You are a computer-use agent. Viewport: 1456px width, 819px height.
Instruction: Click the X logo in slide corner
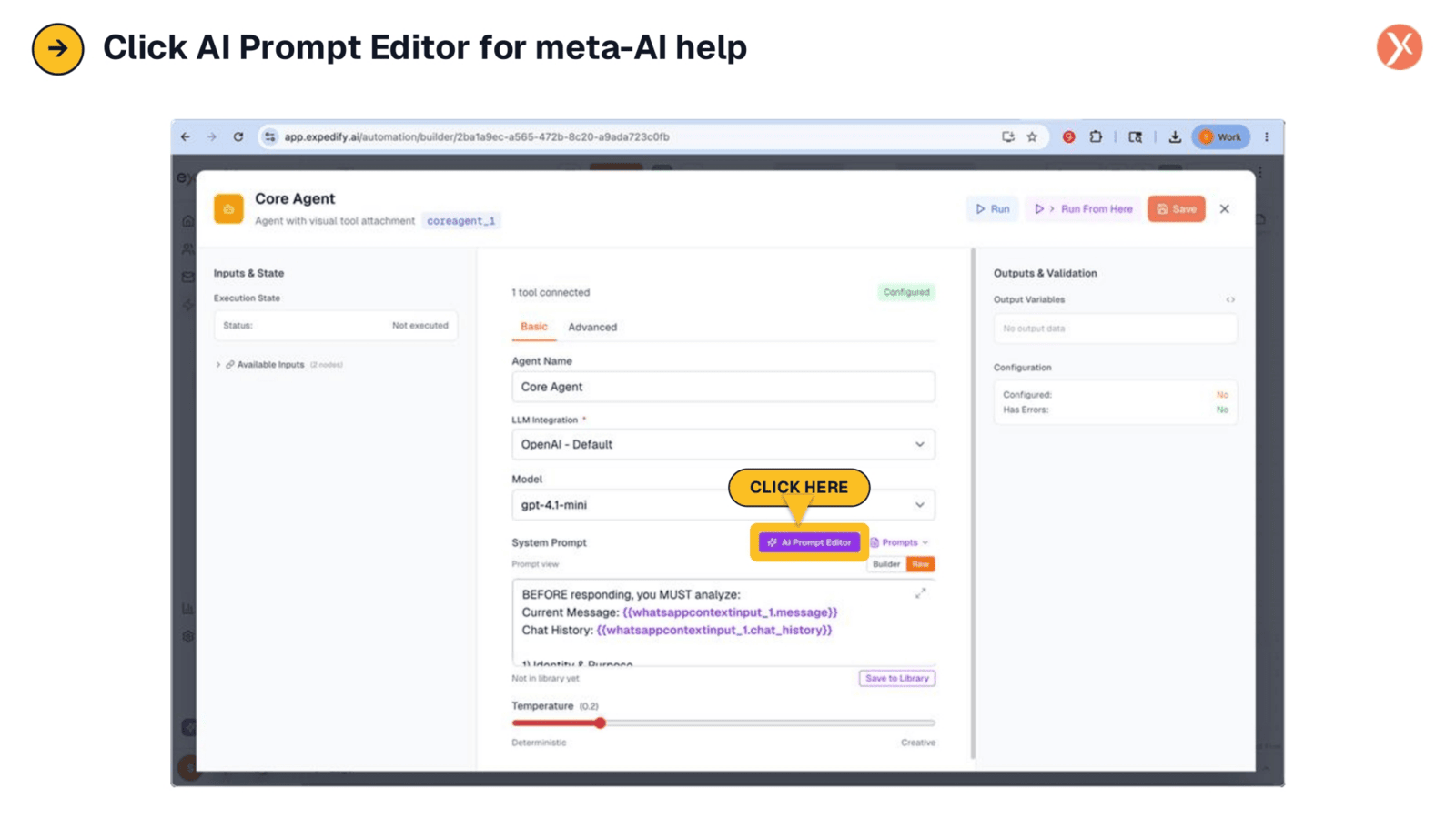point(1400,47)
